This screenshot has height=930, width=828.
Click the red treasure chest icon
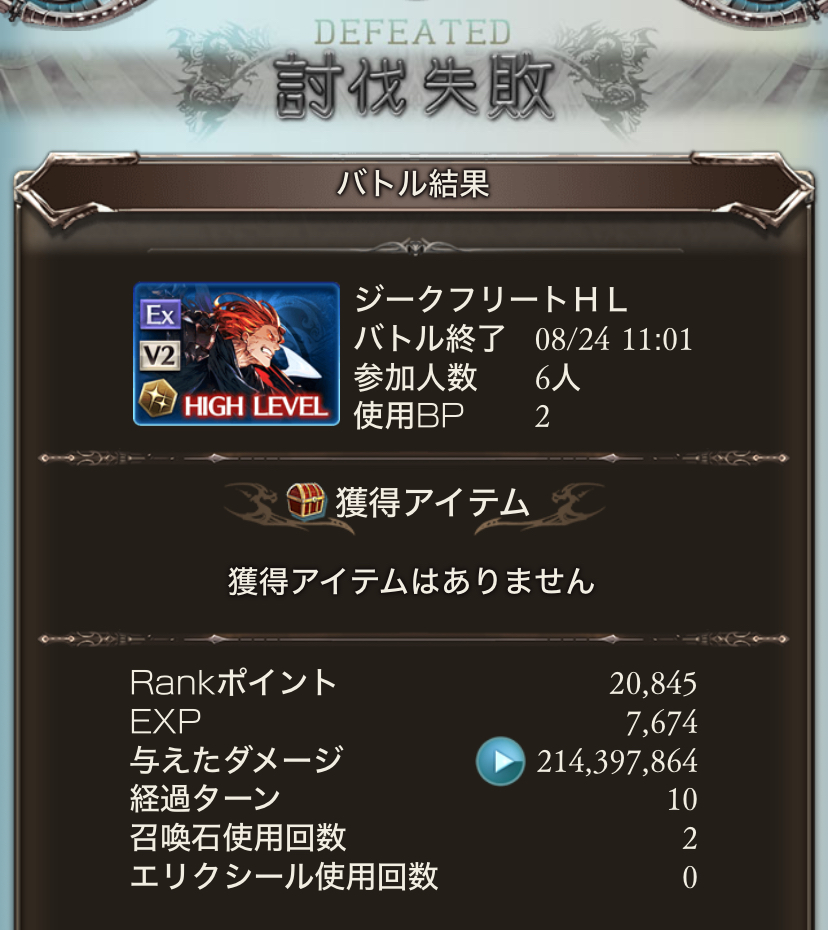[x=307, y=501]
